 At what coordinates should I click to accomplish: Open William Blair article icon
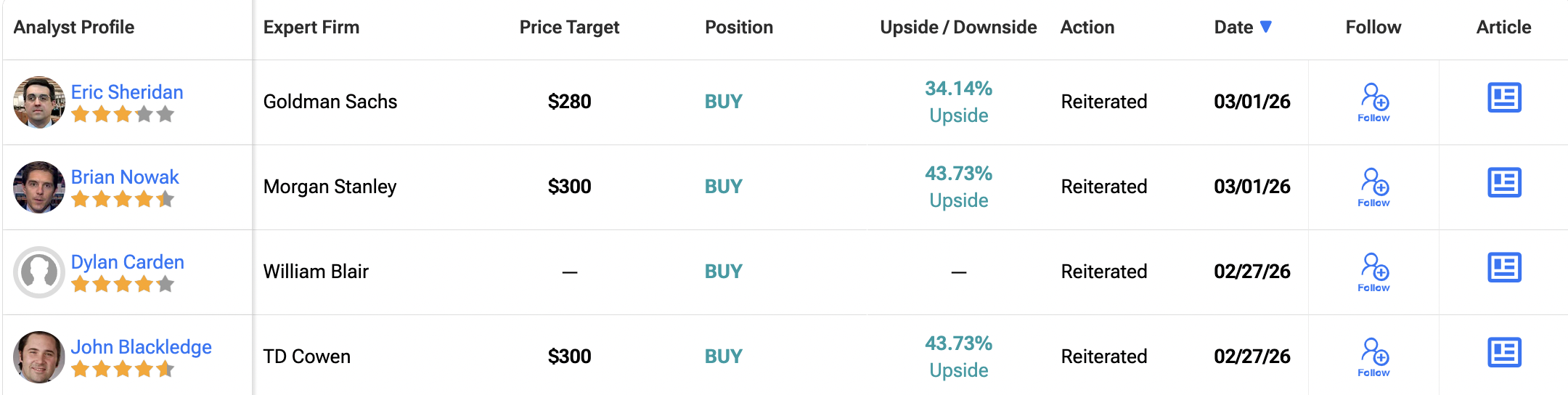[x=1504, y=268]
